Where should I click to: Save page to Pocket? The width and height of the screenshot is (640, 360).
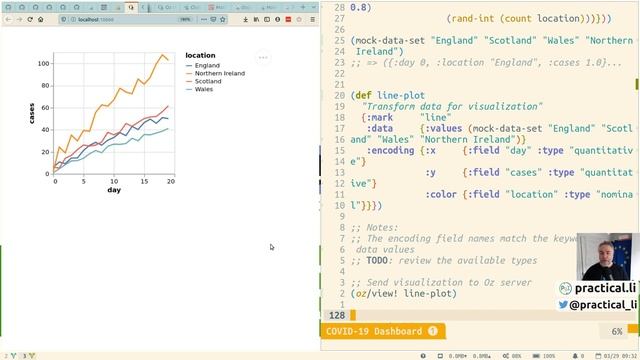click(x=213, y=19)
